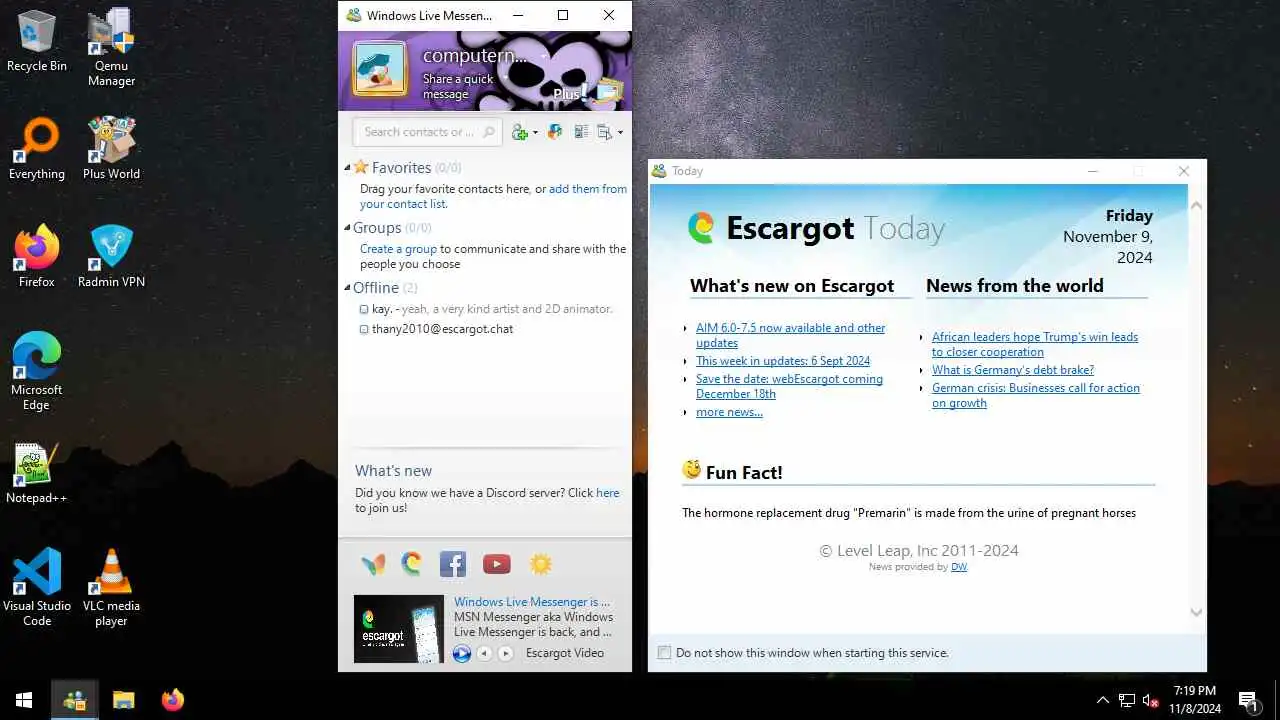Click the Escargot swirl tab icon

412,564
